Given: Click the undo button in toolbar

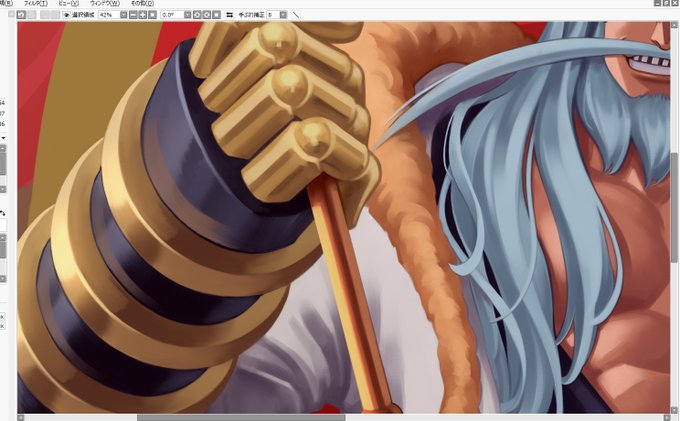Looking at the screenshot, I should (x=21, y=15).
